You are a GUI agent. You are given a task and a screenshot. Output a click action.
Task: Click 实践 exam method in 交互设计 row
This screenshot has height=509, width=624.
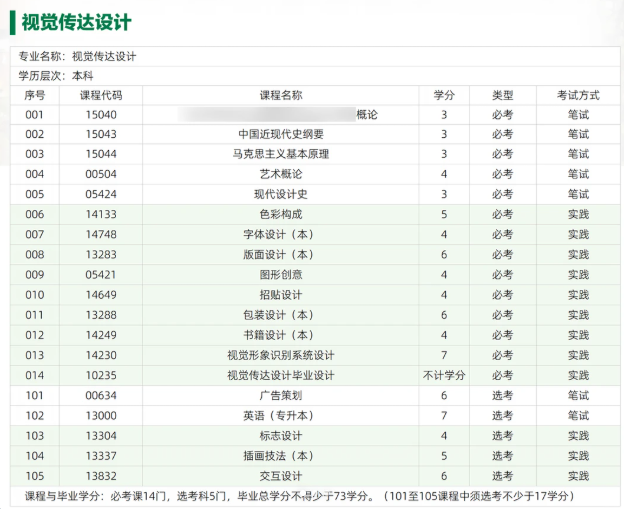pyautogui.click(x=578, y=476)
